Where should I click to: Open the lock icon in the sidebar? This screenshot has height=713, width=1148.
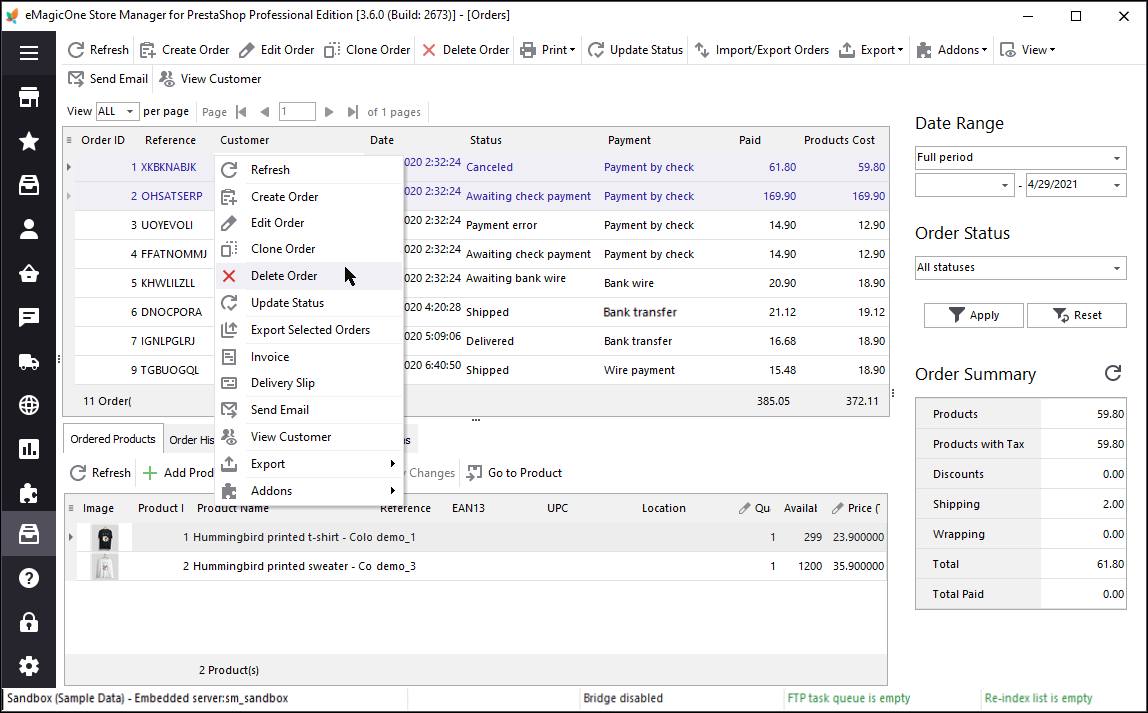click(x=29, y=622)
